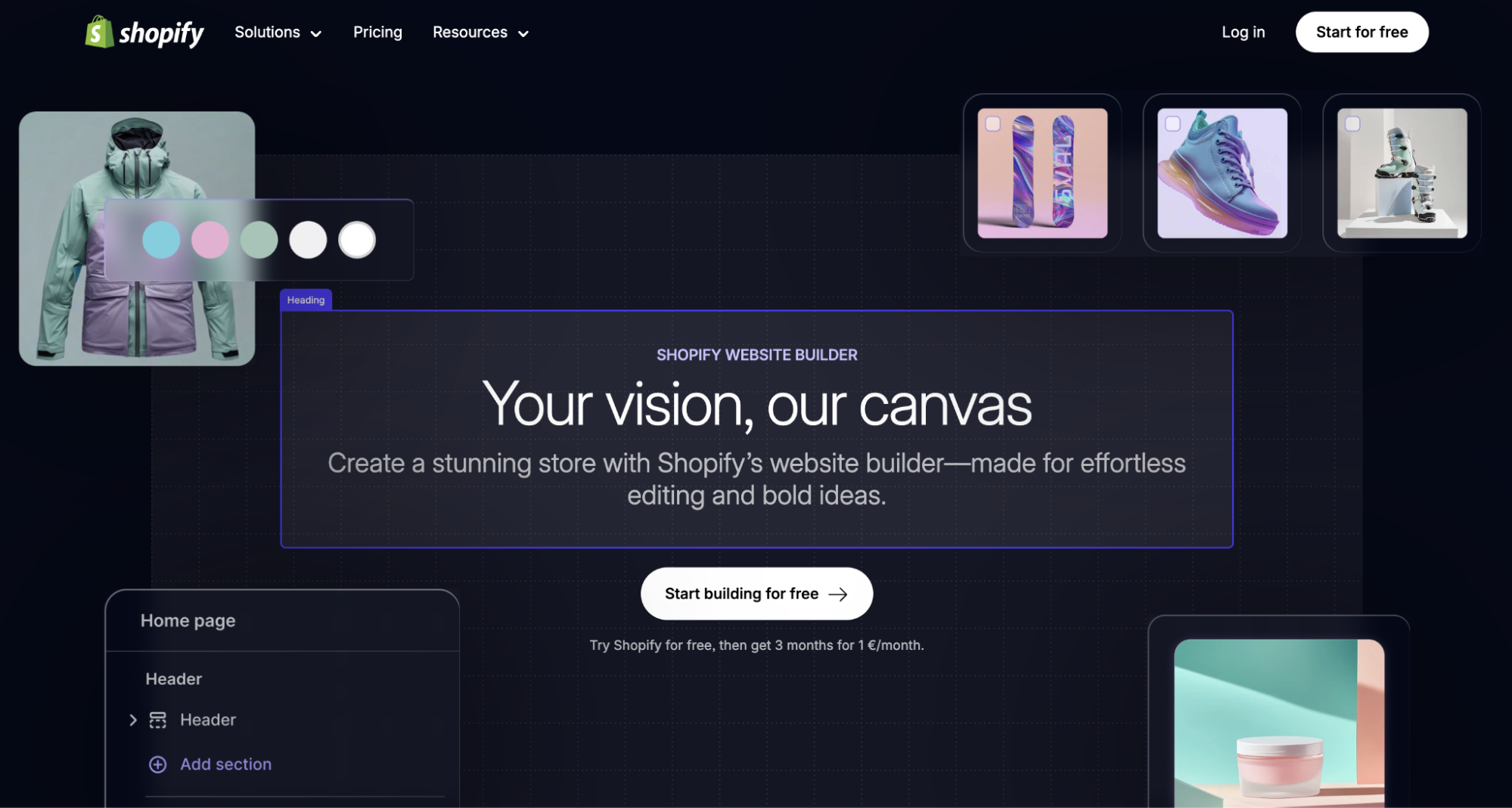Image resolution: width=1512 pixels, height=808 pixels.
Task: Click the 'SHOPIFY WEBSITE BUILDER' text
Action: (756, 355)
